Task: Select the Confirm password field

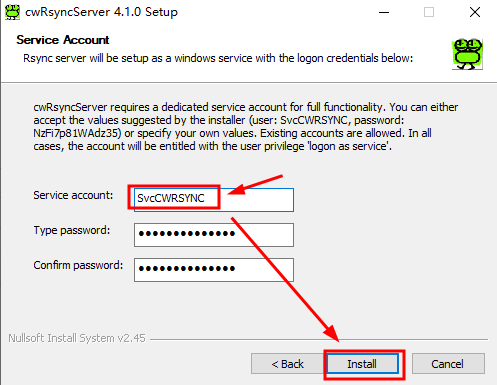Action: (214, 270)
